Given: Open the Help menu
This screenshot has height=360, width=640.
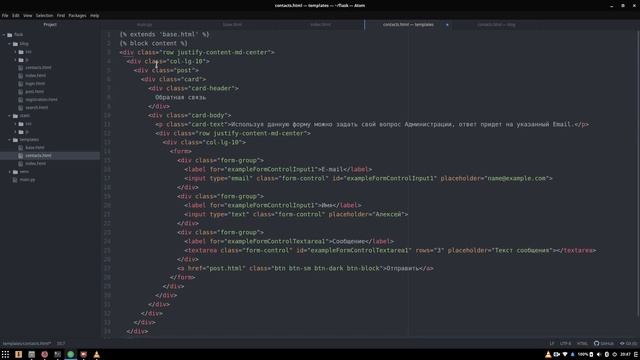Looking at the screenshot, I should click(95, 16).
